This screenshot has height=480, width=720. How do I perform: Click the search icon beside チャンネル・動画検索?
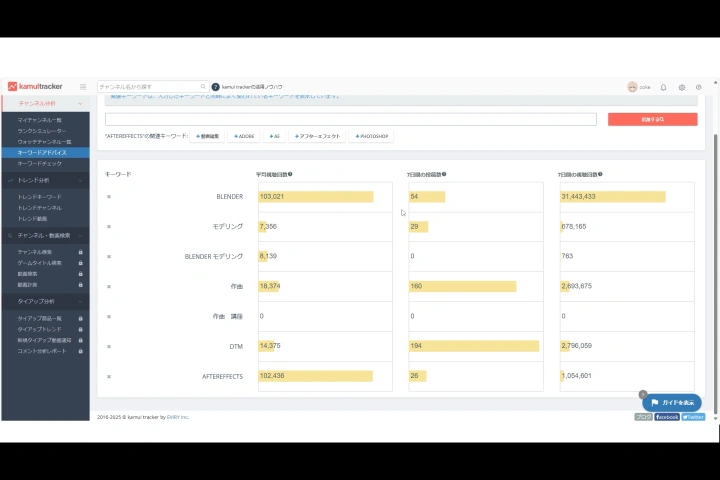[x=10, y=236]
